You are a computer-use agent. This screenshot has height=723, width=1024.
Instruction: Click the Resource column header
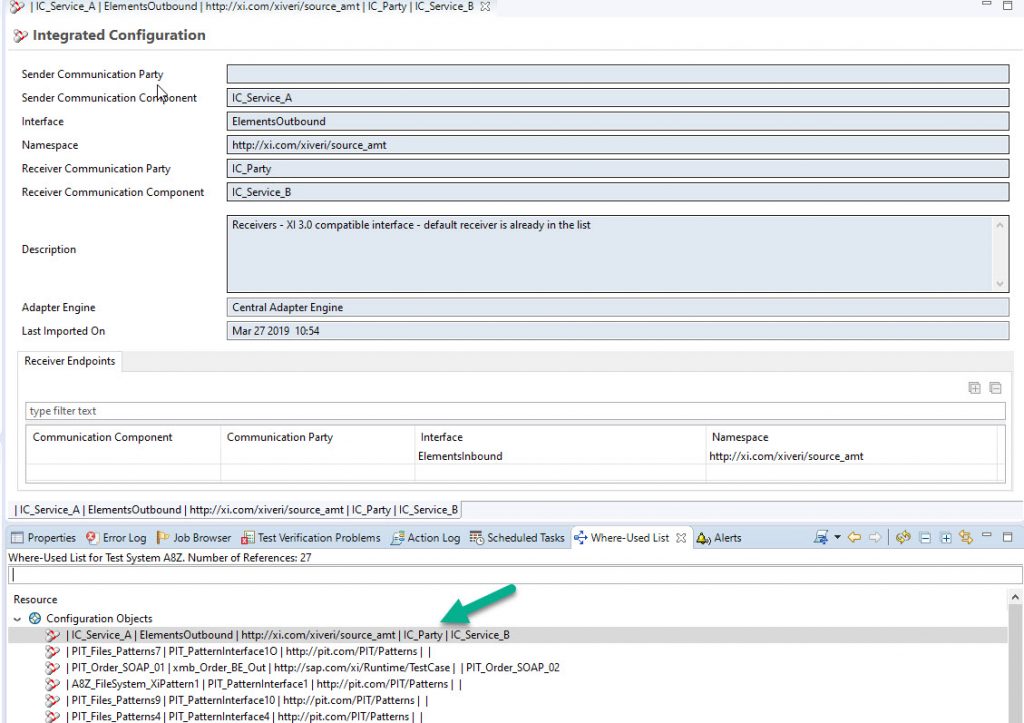[x=35, y=599]
